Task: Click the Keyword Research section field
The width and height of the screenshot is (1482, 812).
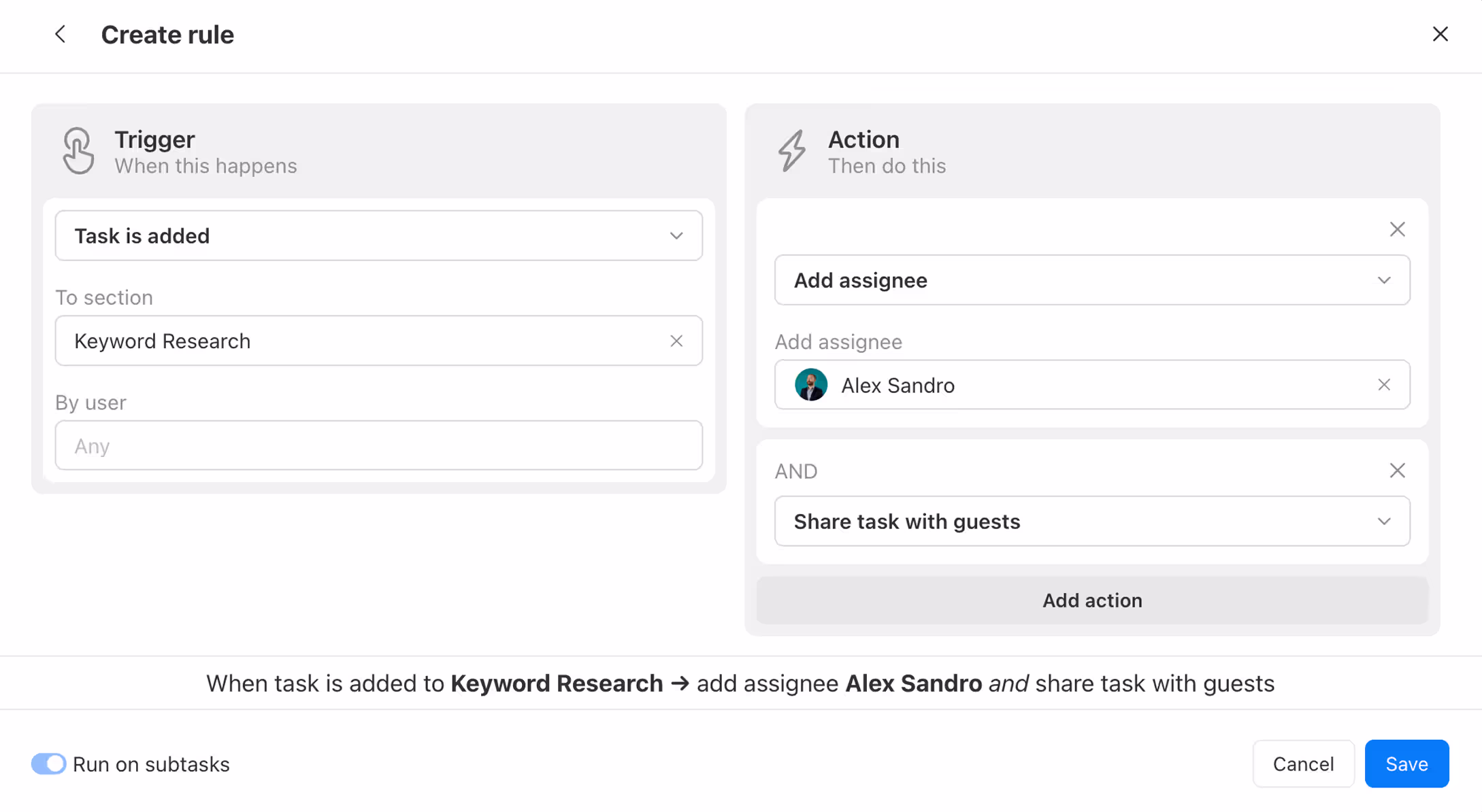Action: click(x=354, y=341)
